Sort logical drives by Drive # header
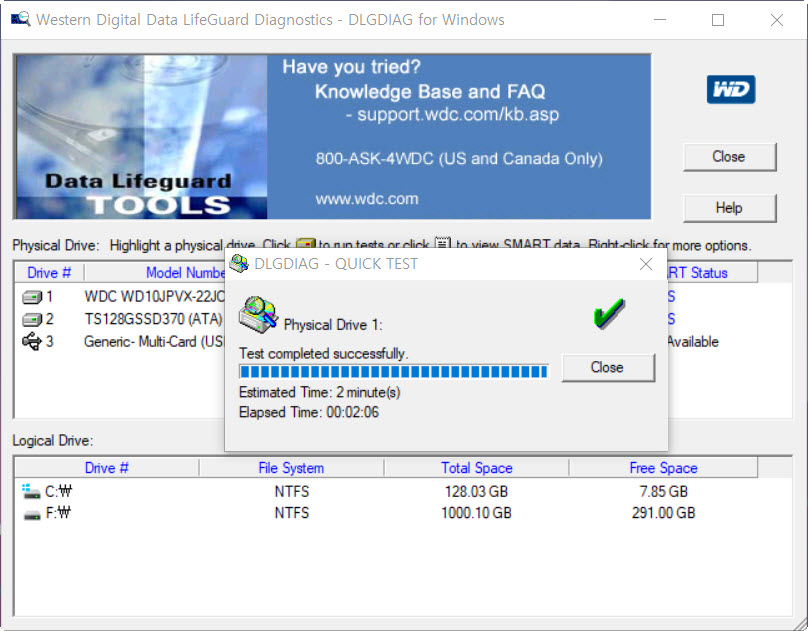Screen dimensions: 808x631 coord(107,468)
